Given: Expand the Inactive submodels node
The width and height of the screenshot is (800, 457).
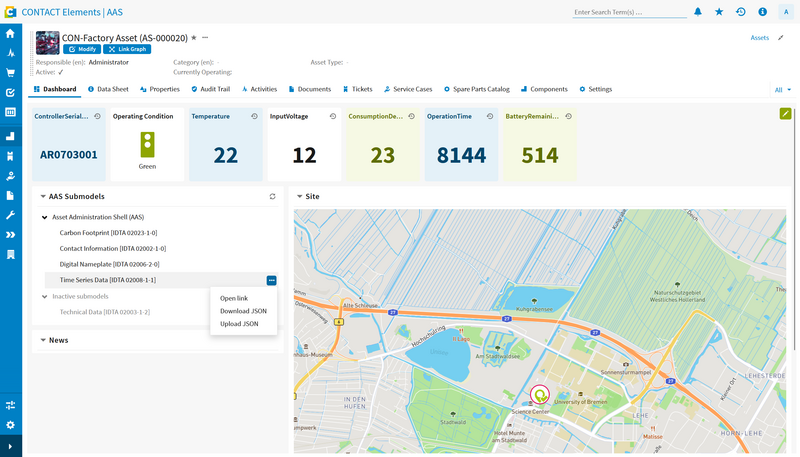Looking at the screenshot, I should point(44,296).
